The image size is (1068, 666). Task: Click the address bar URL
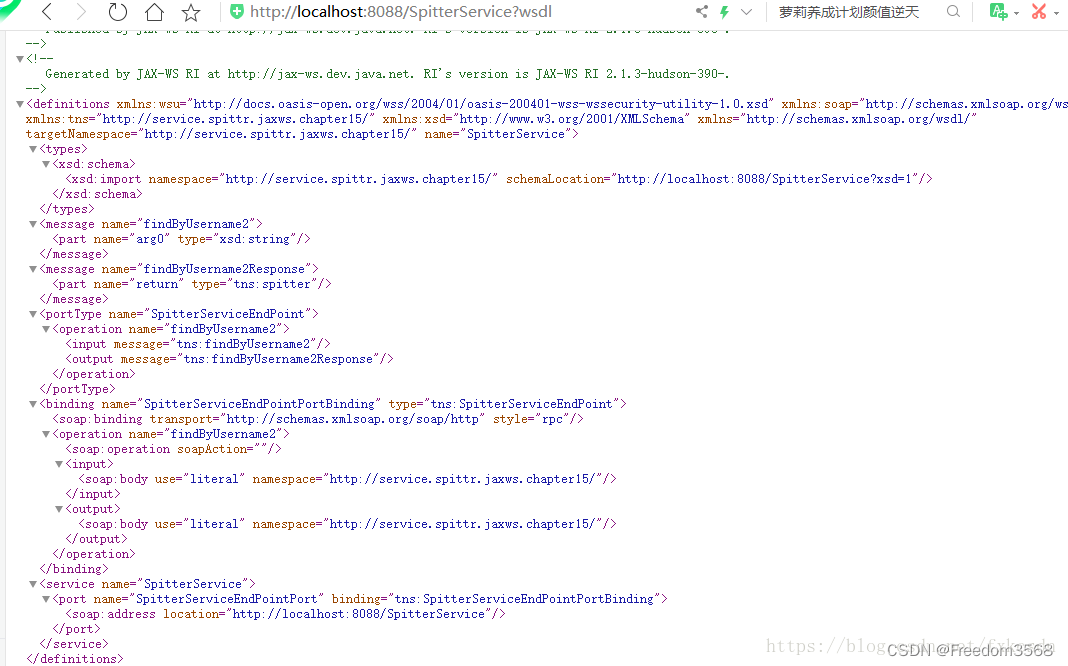click(400, 11)
